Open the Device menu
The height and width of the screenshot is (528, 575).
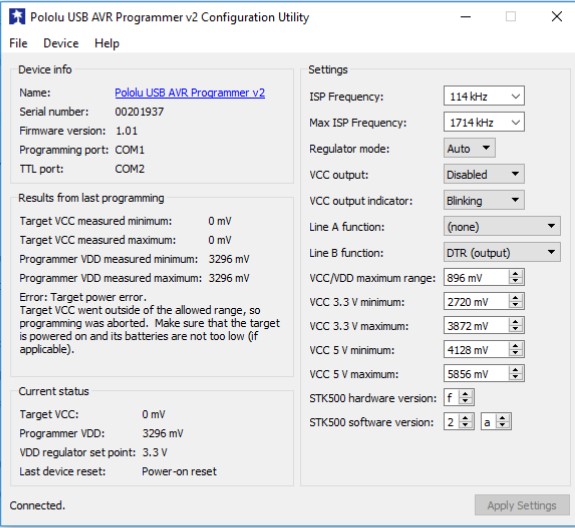pos(61,43)
